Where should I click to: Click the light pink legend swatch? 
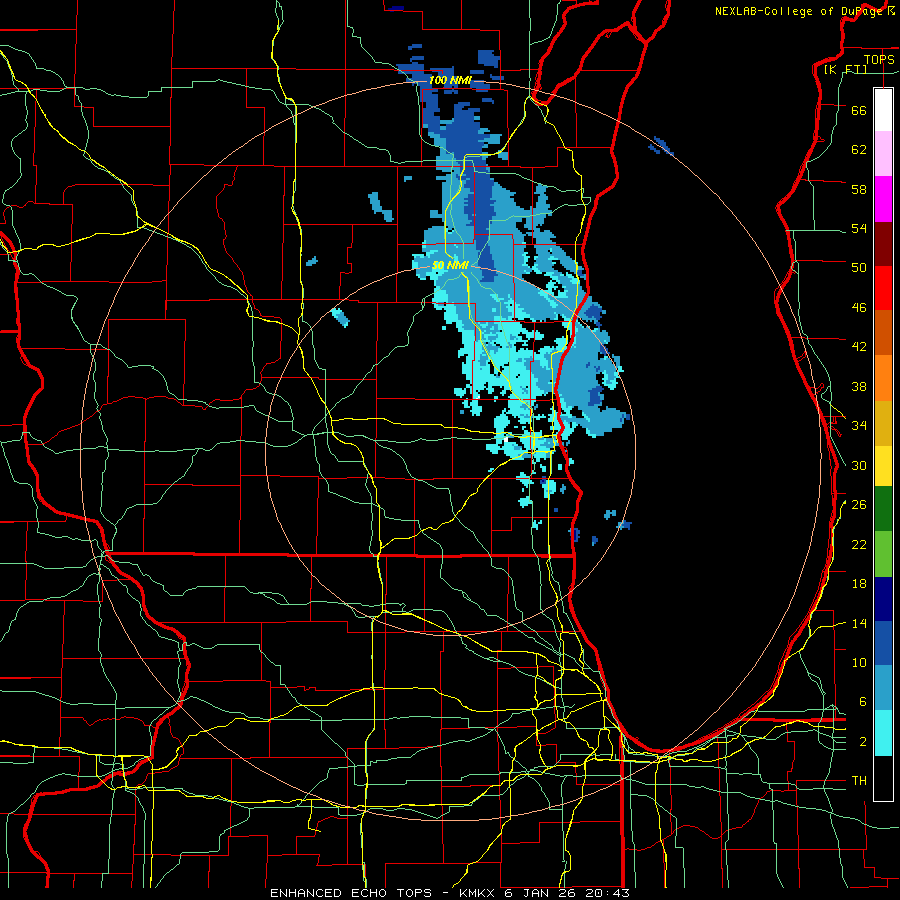pos(883,154)
